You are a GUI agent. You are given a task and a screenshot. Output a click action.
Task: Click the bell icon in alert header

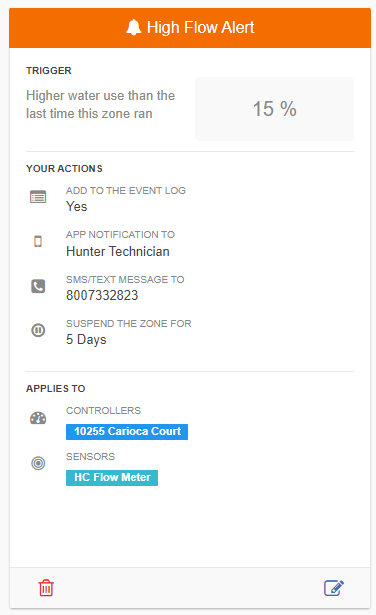pyautogui.click(x=133, y=27)
